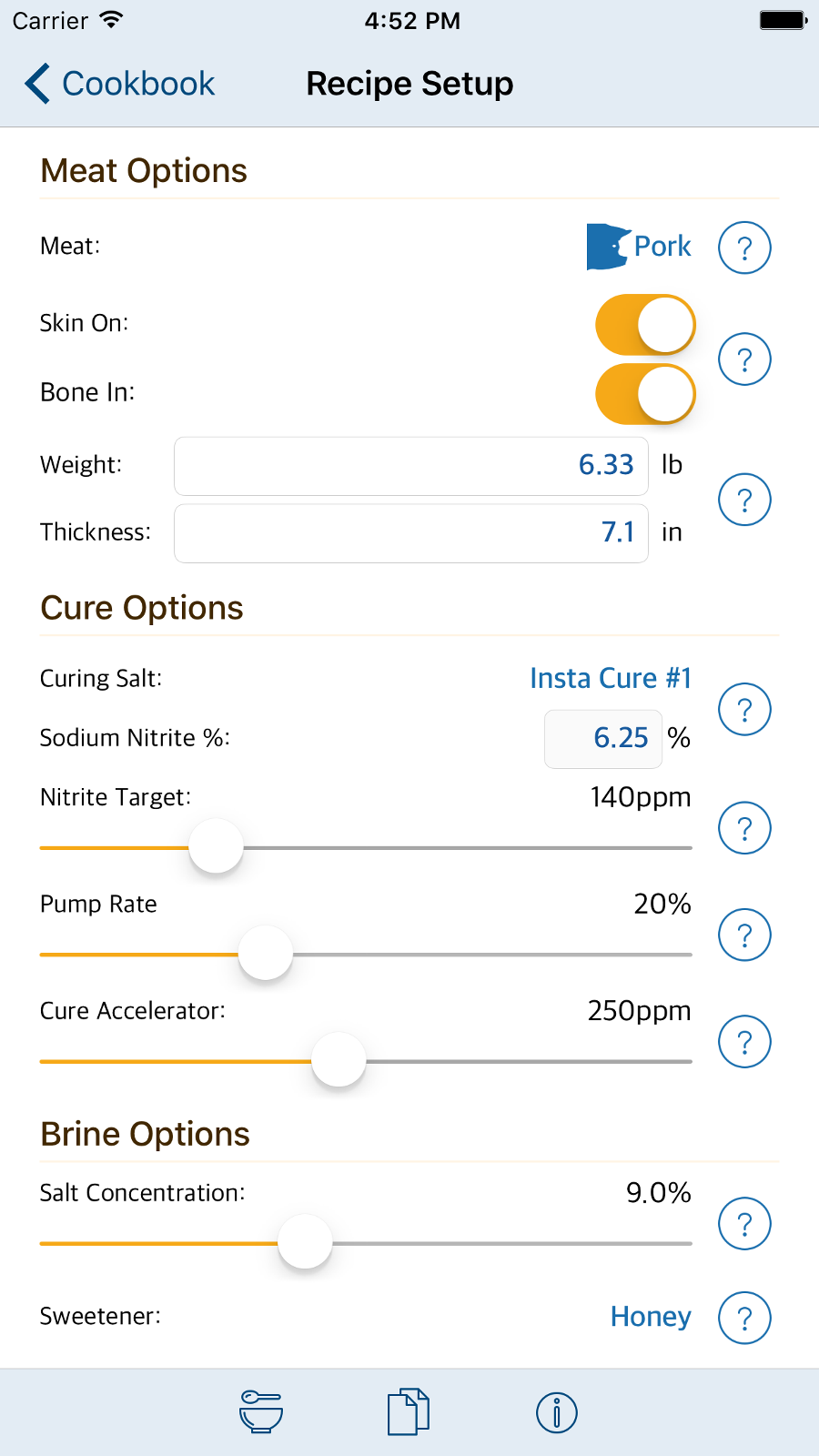
Task: Choose a different curing salt than Insta Cure #1
Action: point(611,679)
